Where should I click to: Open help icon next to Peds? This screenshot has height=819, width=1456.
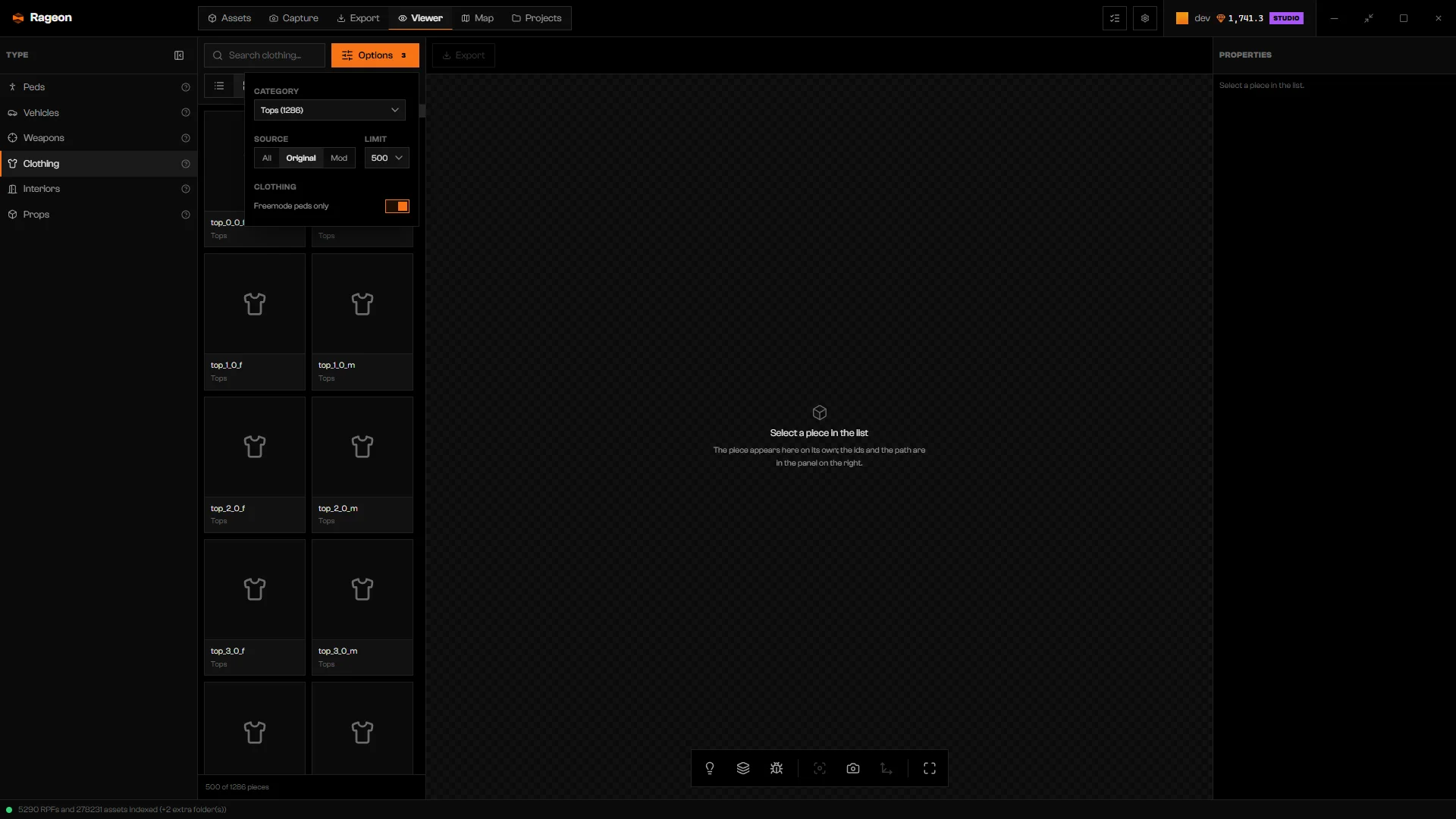(x=186, y=87)
